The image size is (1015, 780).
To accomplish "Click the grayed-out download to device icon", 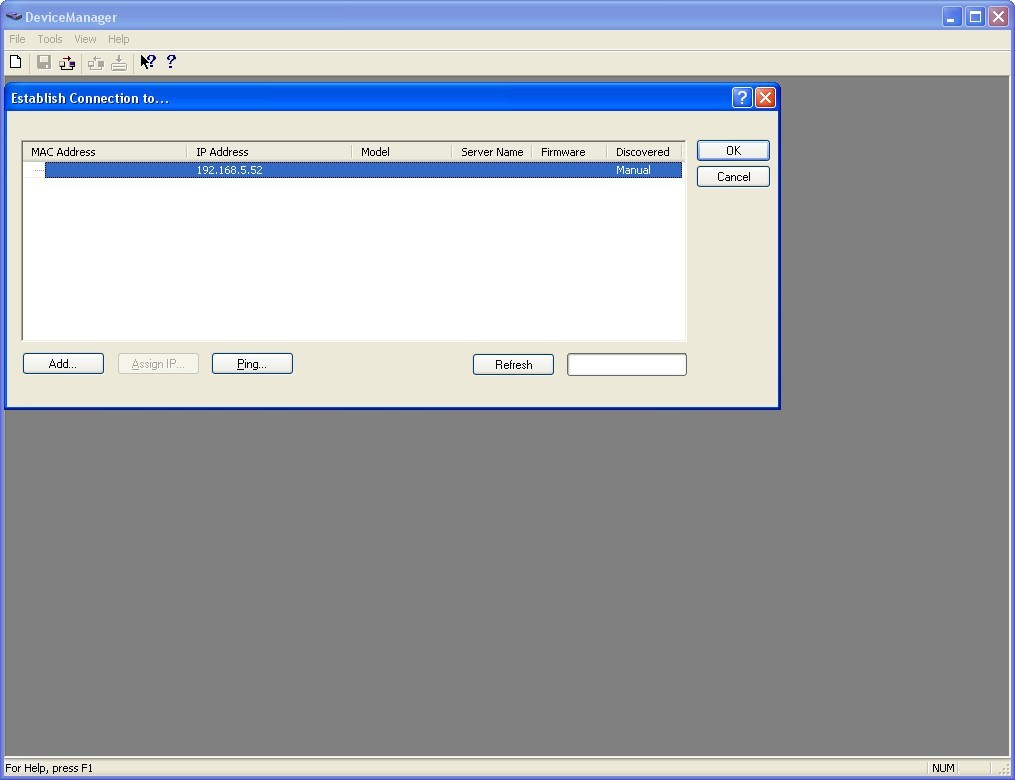I will coord(119,62).
